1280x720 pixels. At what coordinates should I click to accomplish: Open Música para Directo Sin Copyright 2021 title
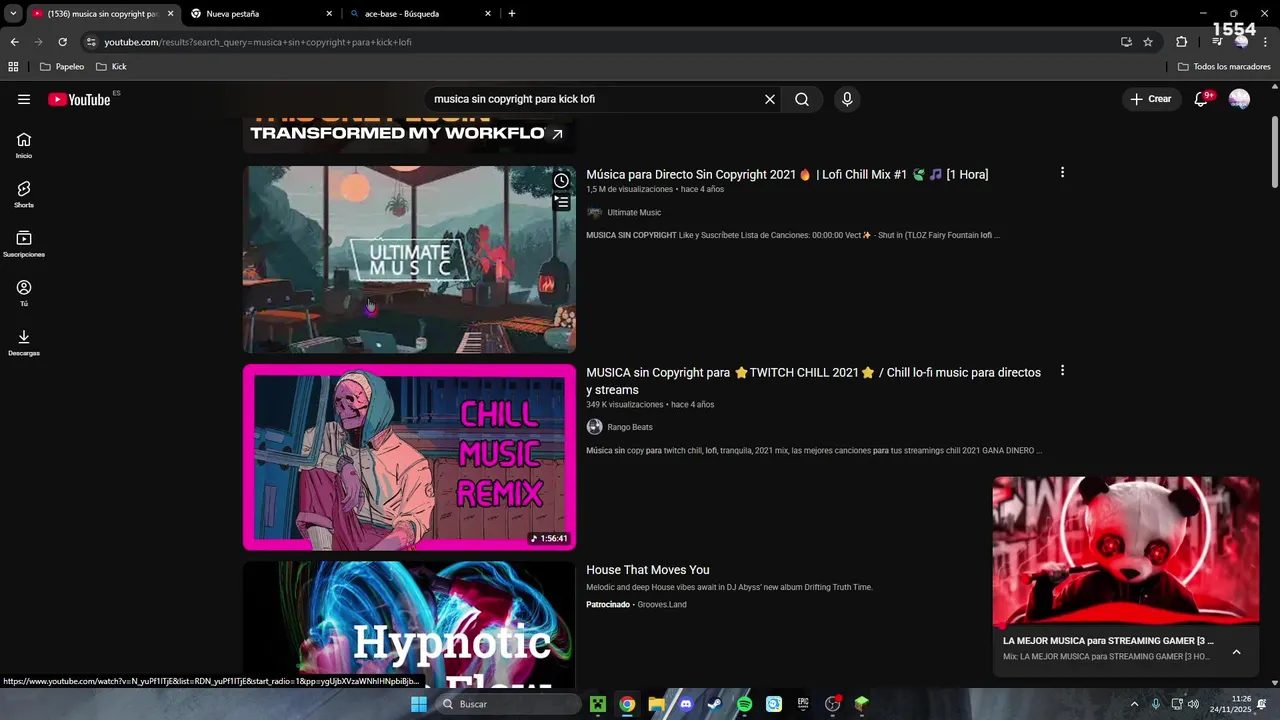pos(787,174)
